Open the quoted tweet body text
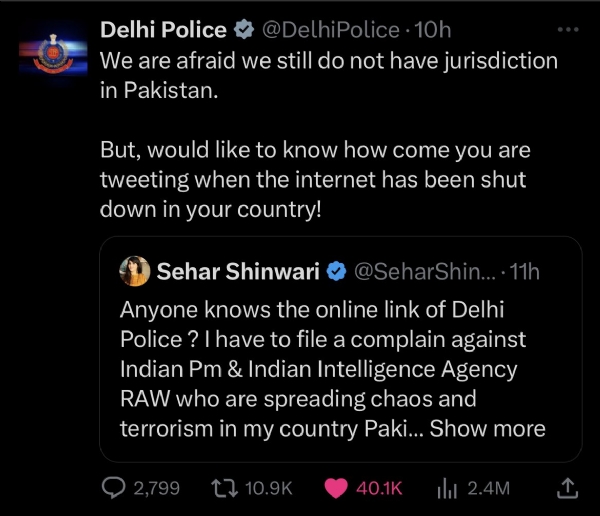Image resolution: width=600 pixels, height=516 pixels. (x=320, y=369)
